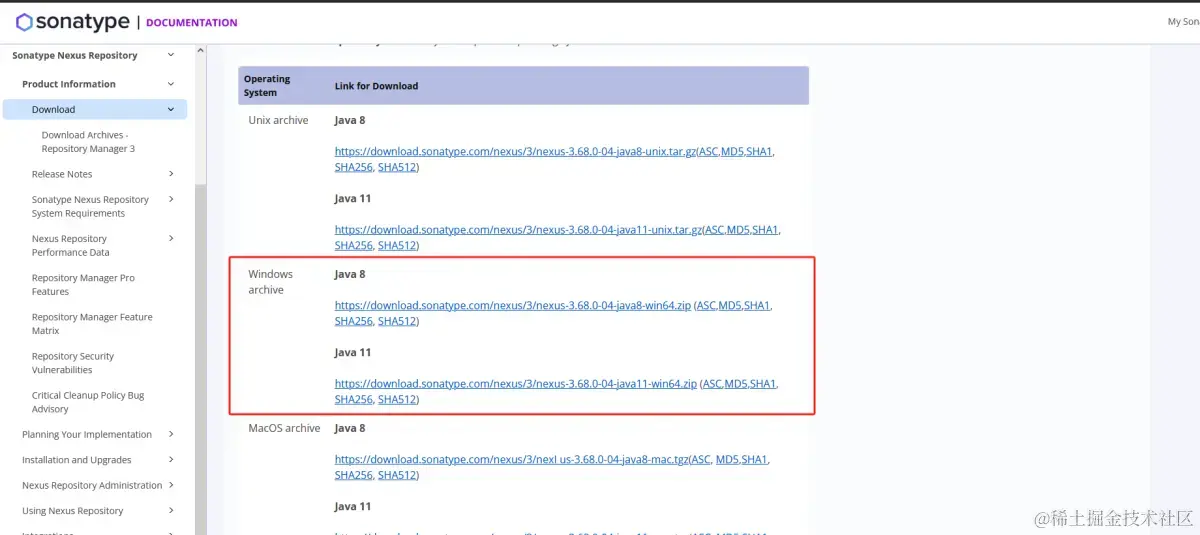Open SHA256 checksum for java11-unix archive
The width and height of the screenshot is (1200, 535).
[353, 246]
